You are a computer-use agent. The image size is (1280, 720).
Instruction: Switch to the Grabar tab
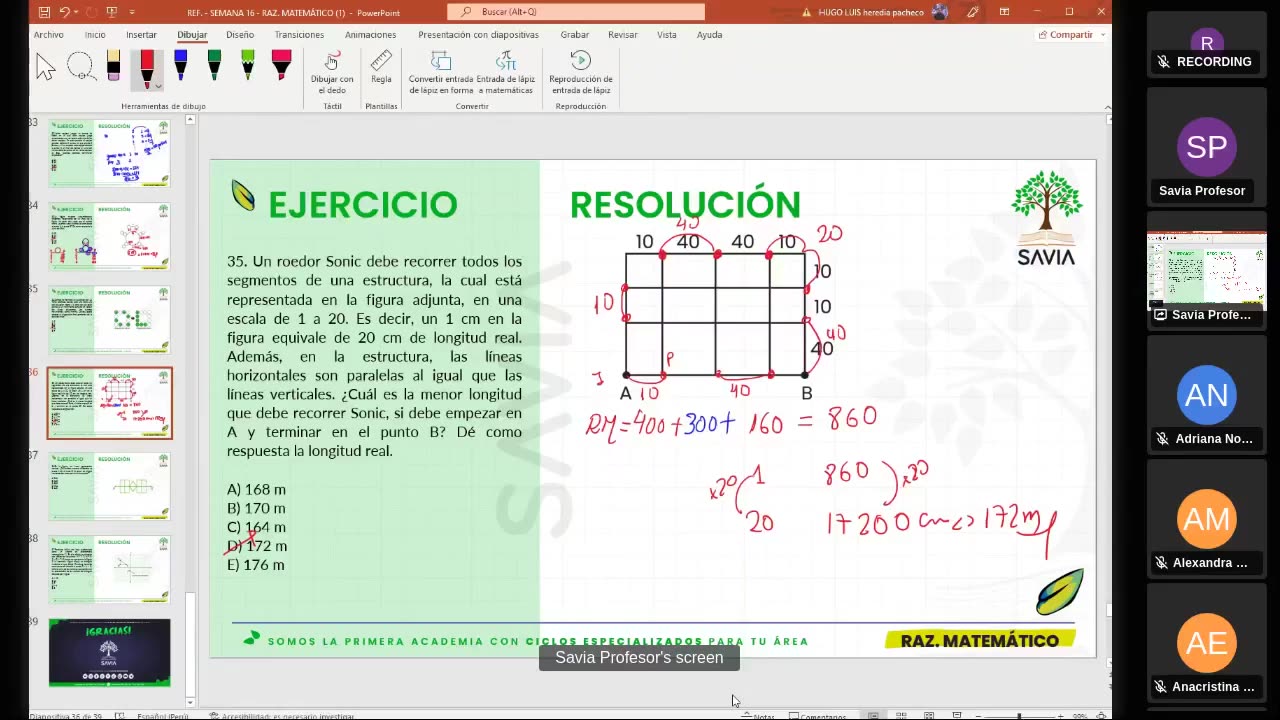574,35
